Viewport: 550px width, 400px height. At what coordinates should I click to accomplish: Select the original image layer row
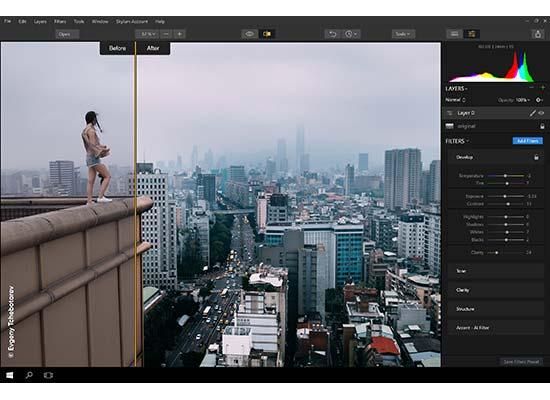pyautogui.click(x=495, y=126)
